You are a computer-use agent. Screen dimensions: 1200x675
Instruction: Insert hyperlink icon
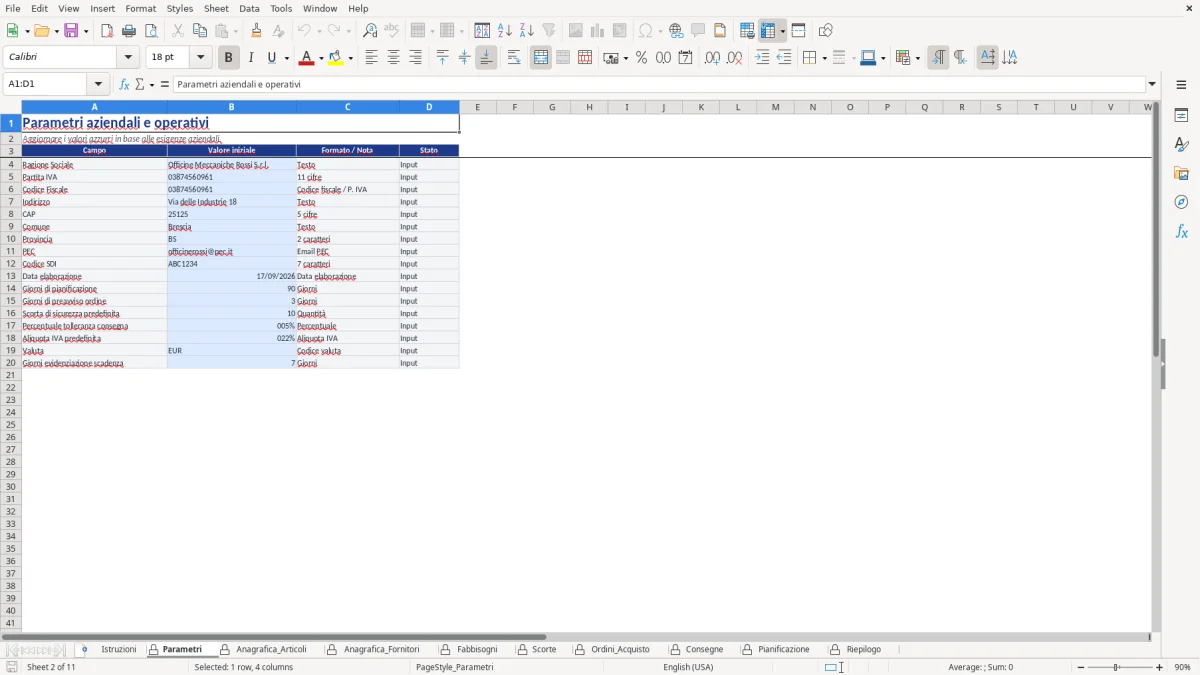pos(676,31)
